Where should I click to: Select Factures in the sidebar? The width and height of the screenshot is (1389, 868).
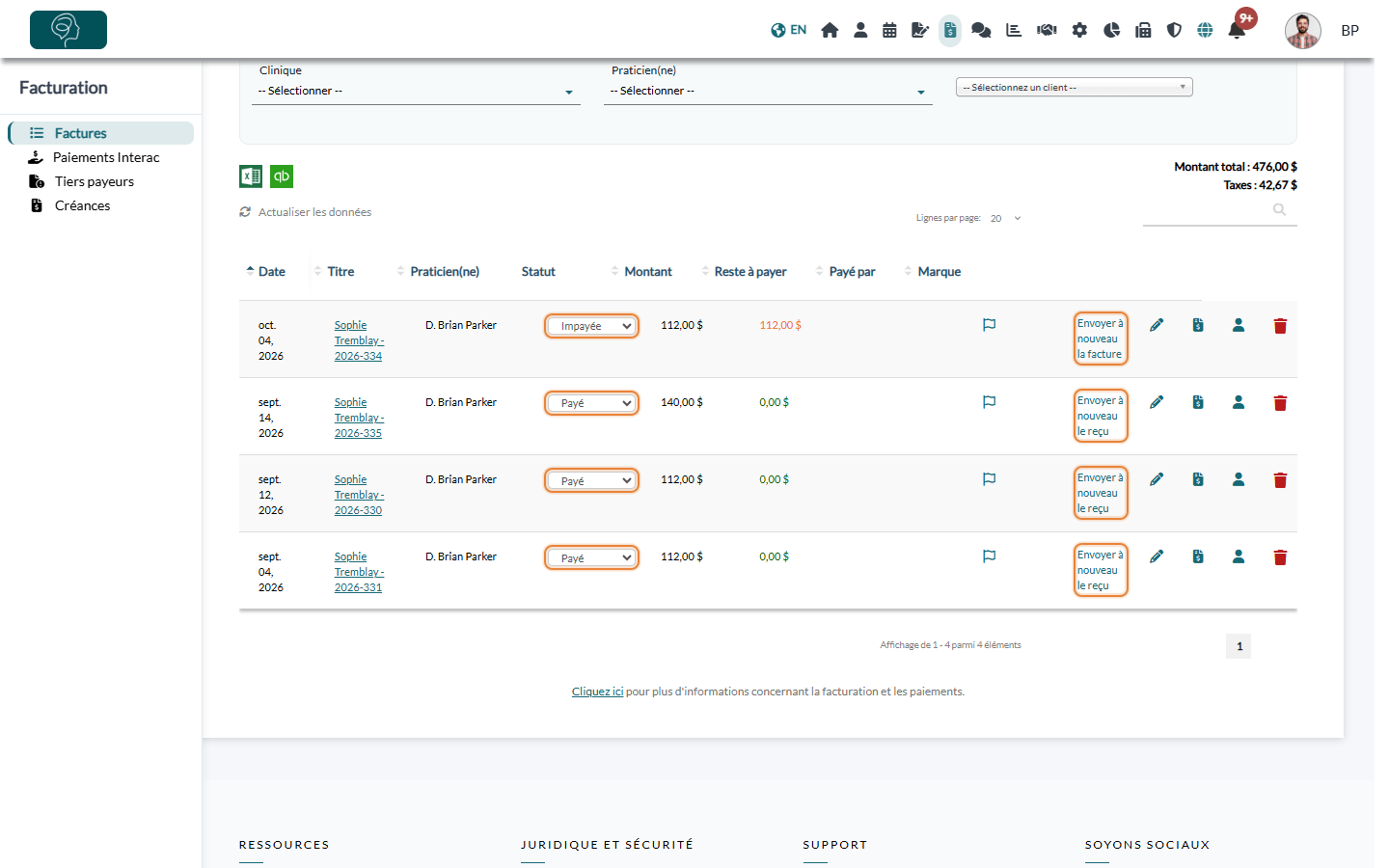(101, 133)
